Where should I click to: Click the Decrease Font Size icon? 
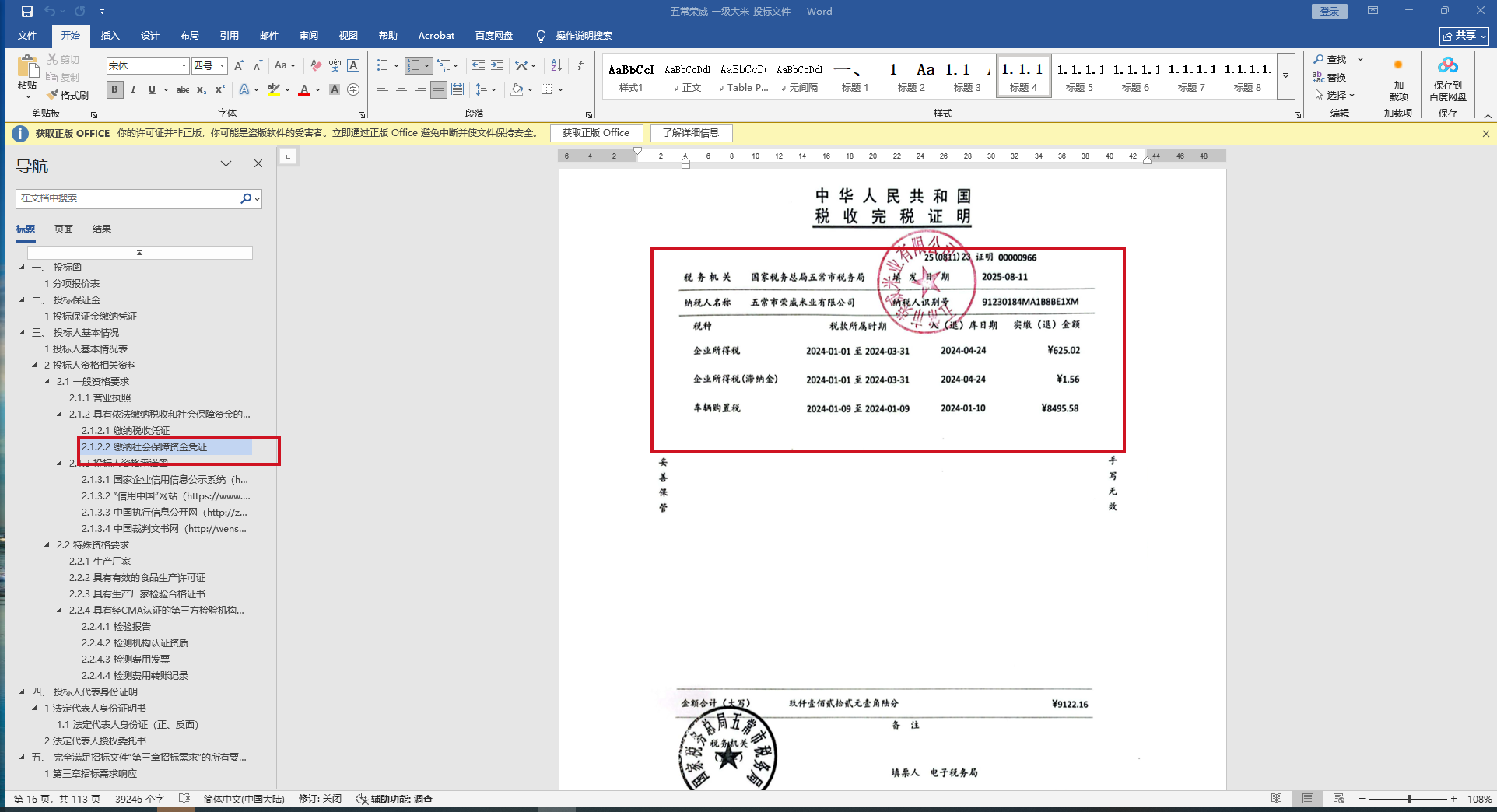258,65
